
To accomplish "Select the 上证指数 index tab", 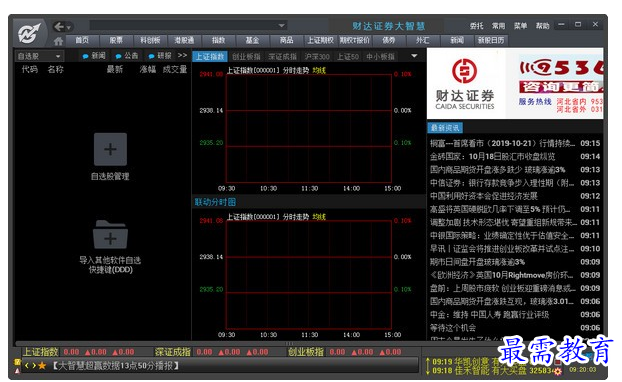I will (210, 57).
